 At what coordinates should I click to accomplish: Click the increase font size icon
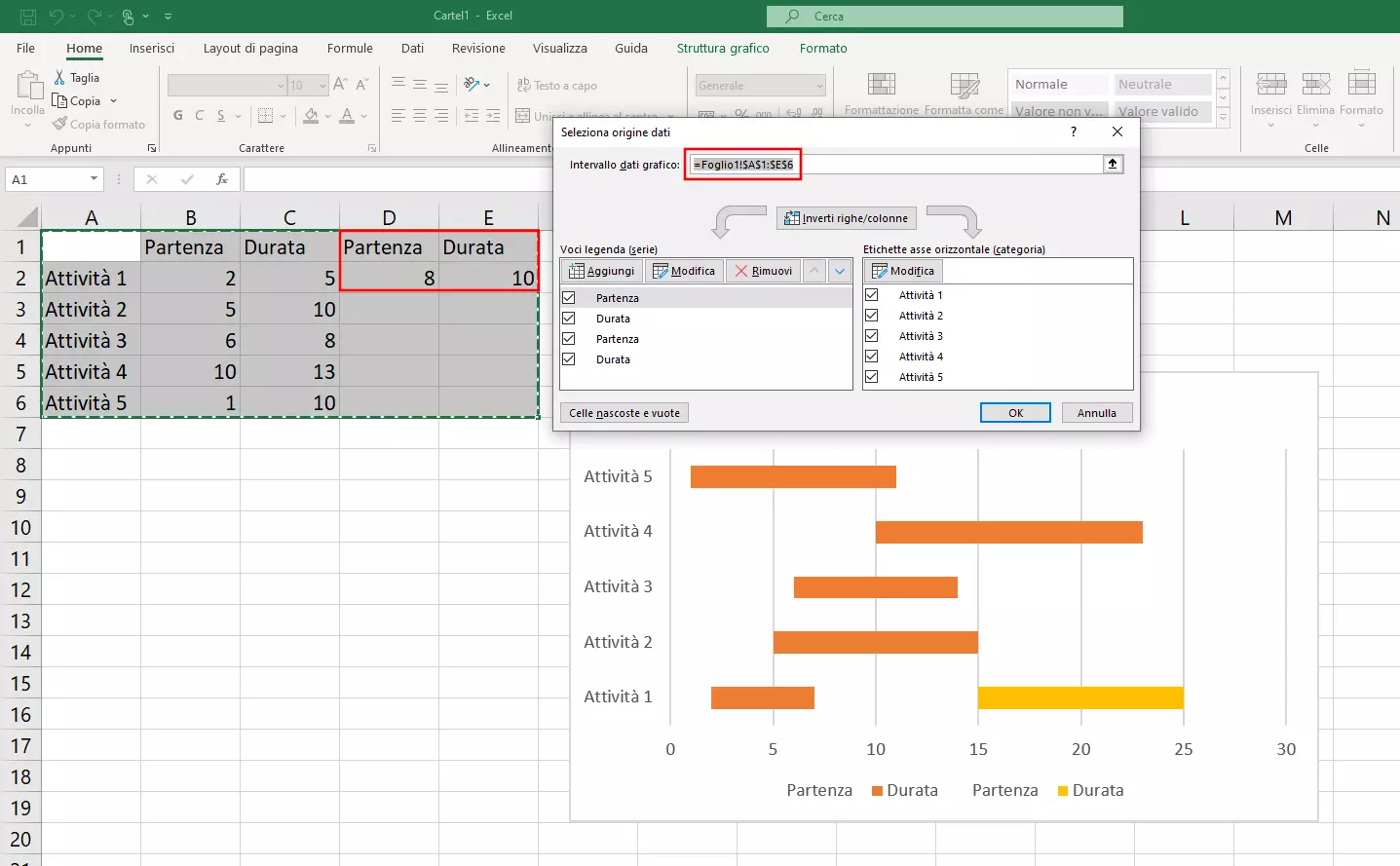(340, 85)
